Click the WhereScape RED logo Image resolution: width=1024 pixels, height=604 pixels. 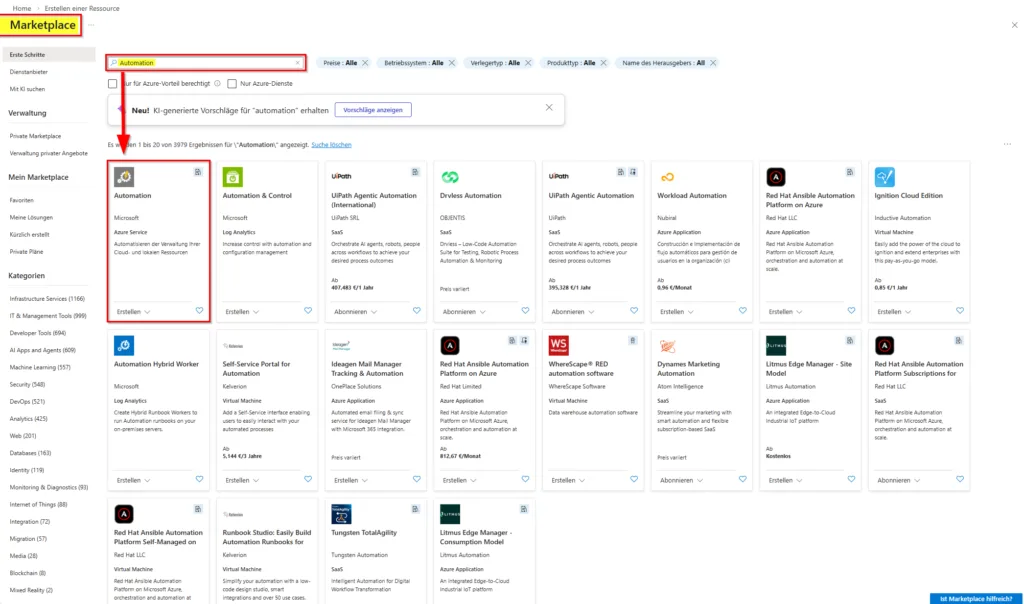559,346
